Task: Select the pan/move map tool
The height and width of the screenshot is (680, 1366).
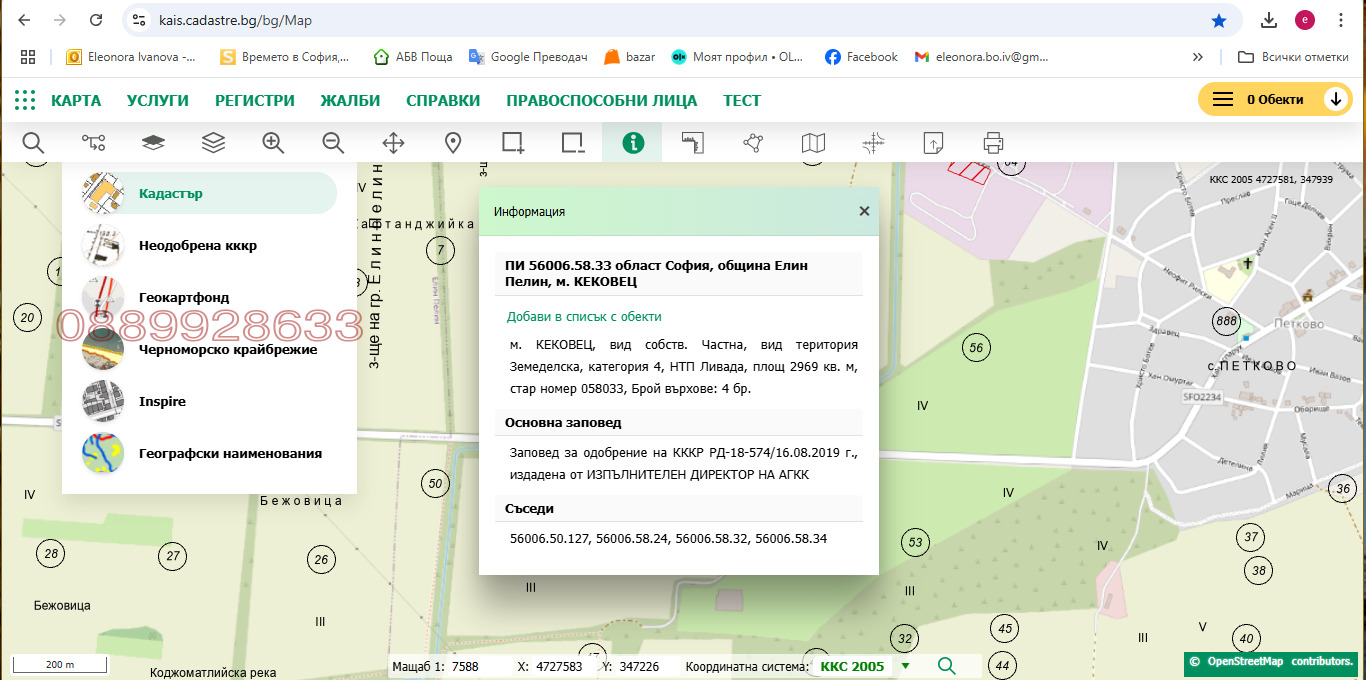Action: [393, 142]
